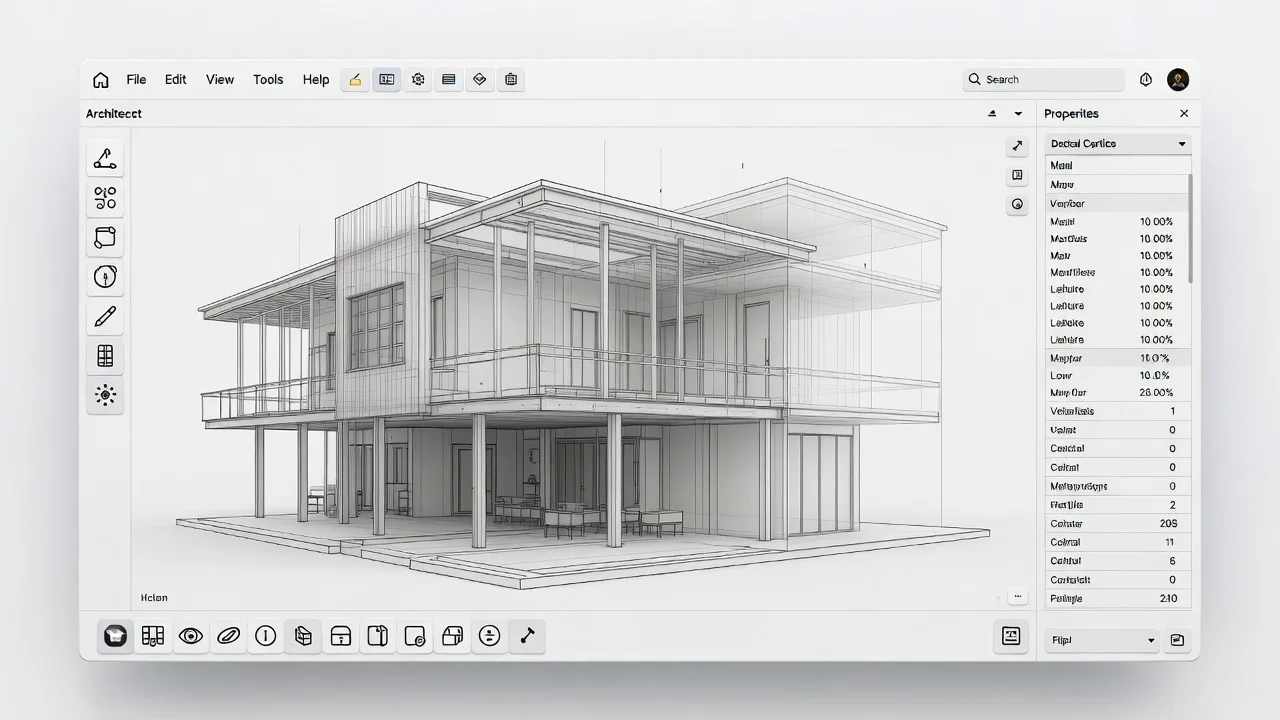Activate the clock-style rotation tool in the sidebar
The height and width of the screenshot is (720, 1280).
pyautogui.click(x=105, y=277)
